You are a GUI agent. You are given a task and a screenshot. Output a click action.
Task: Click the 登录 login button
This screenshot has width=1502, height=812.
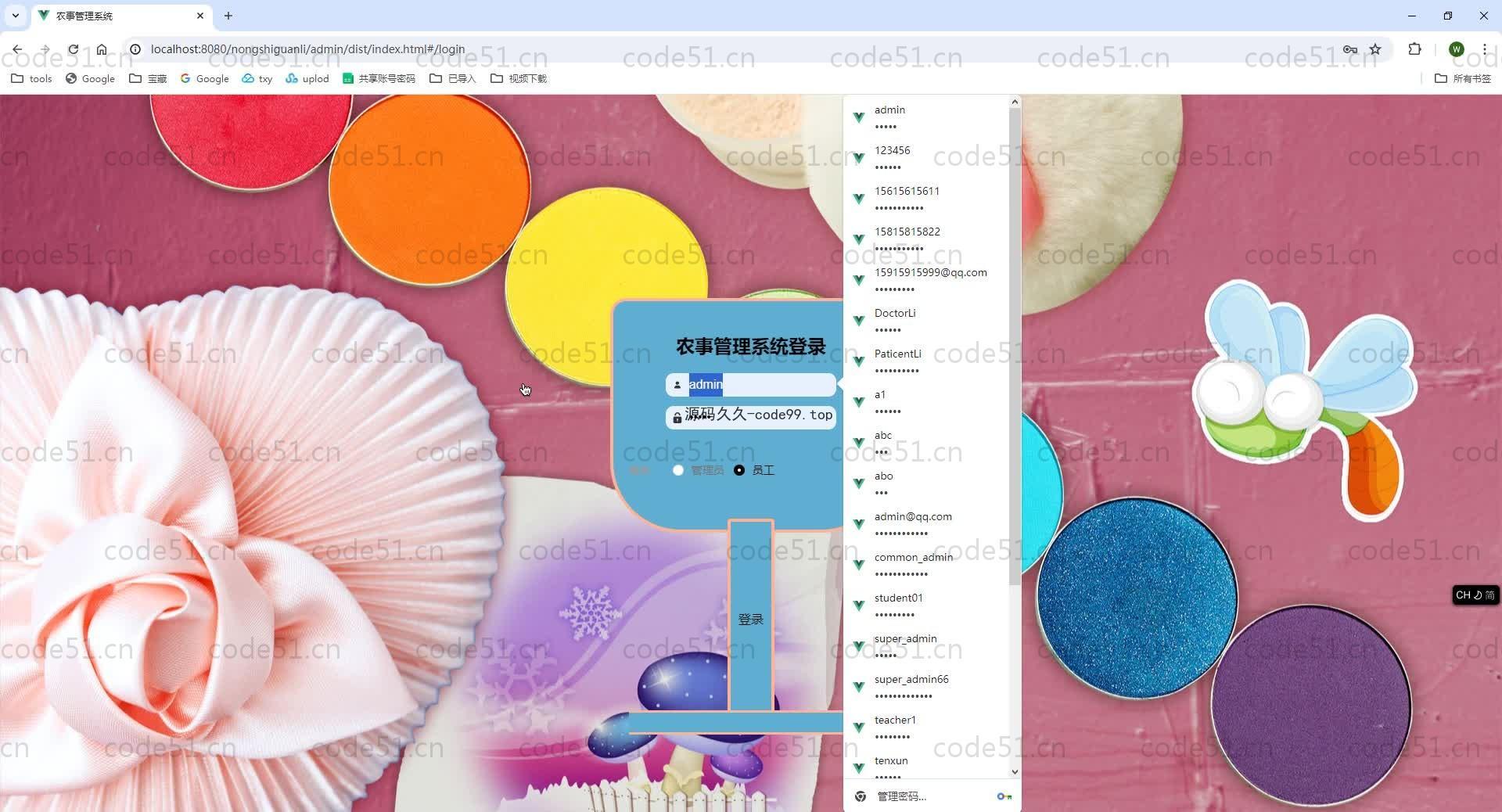pyautogui.click(x=751, y=619)
